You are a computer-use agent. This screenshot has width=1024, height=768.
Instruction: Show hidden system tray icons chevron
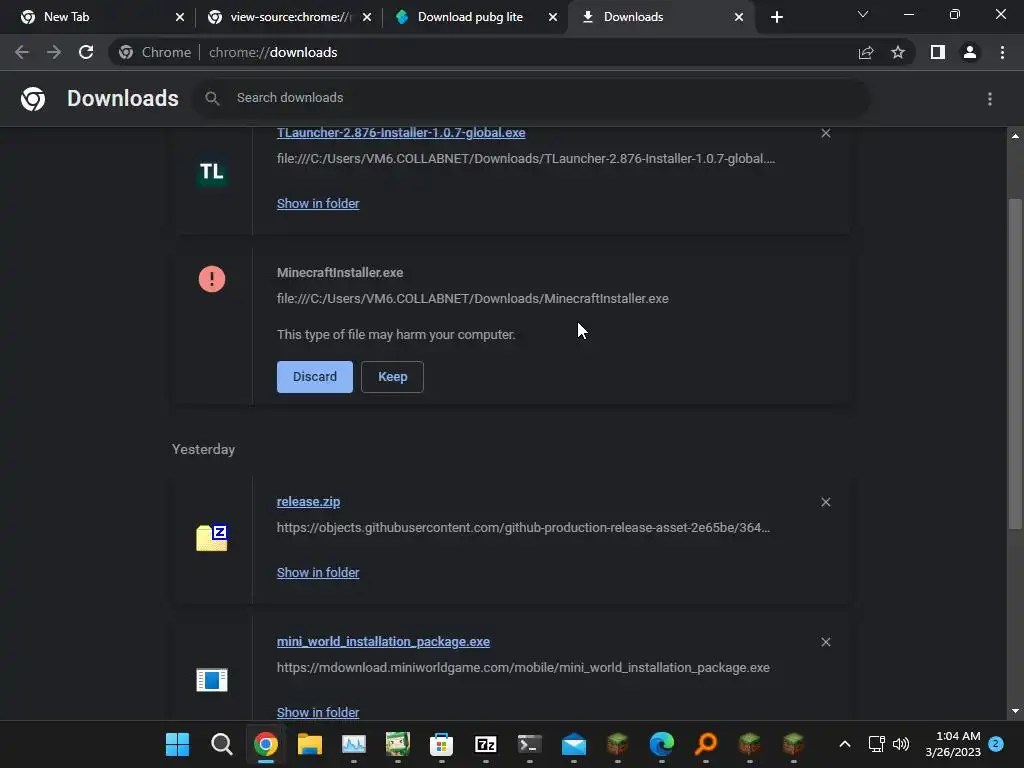844,744
